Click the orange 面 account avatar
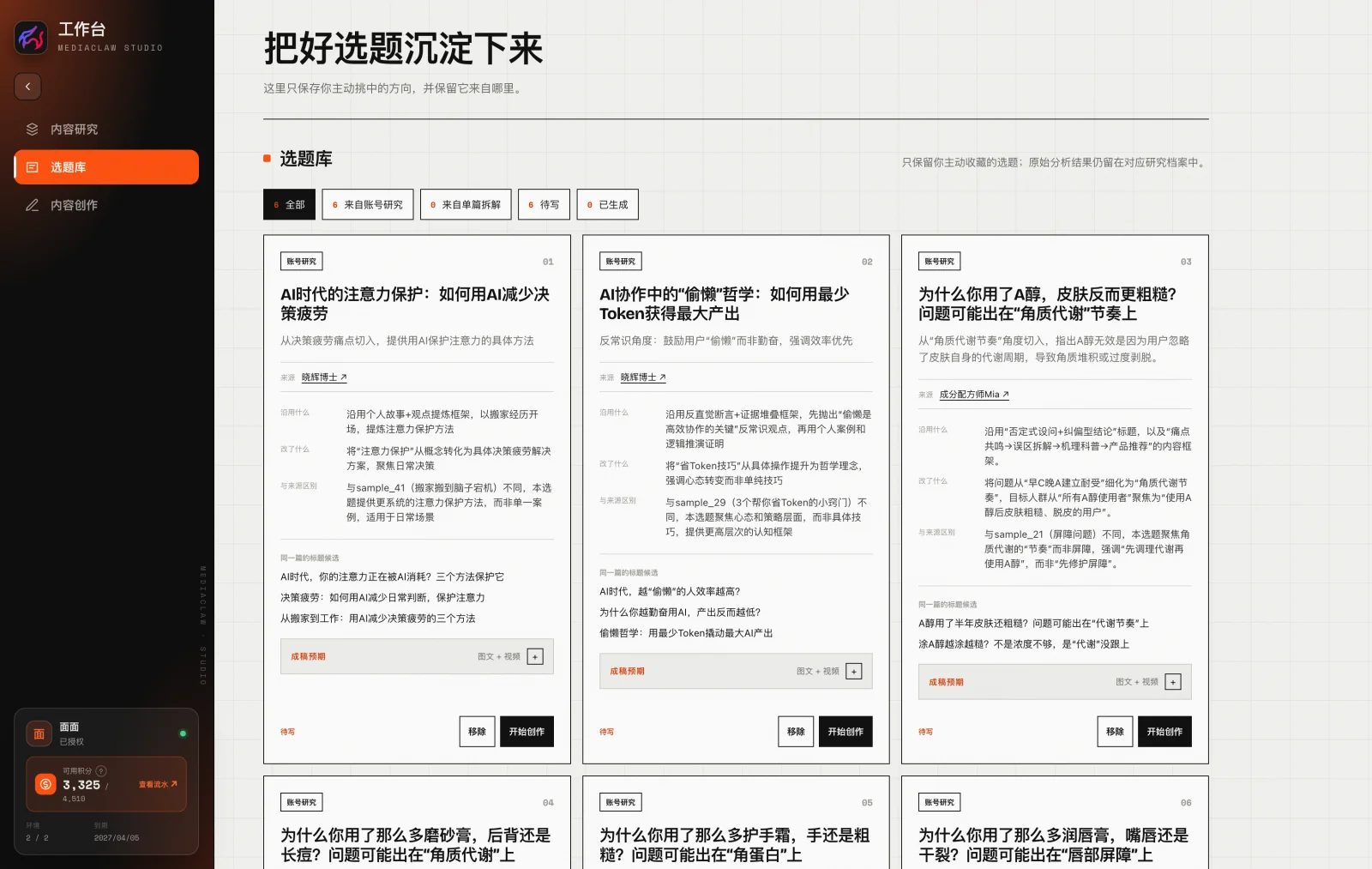Image resolution: width=1372 pixels, height=869 pixels. (39, 733)
